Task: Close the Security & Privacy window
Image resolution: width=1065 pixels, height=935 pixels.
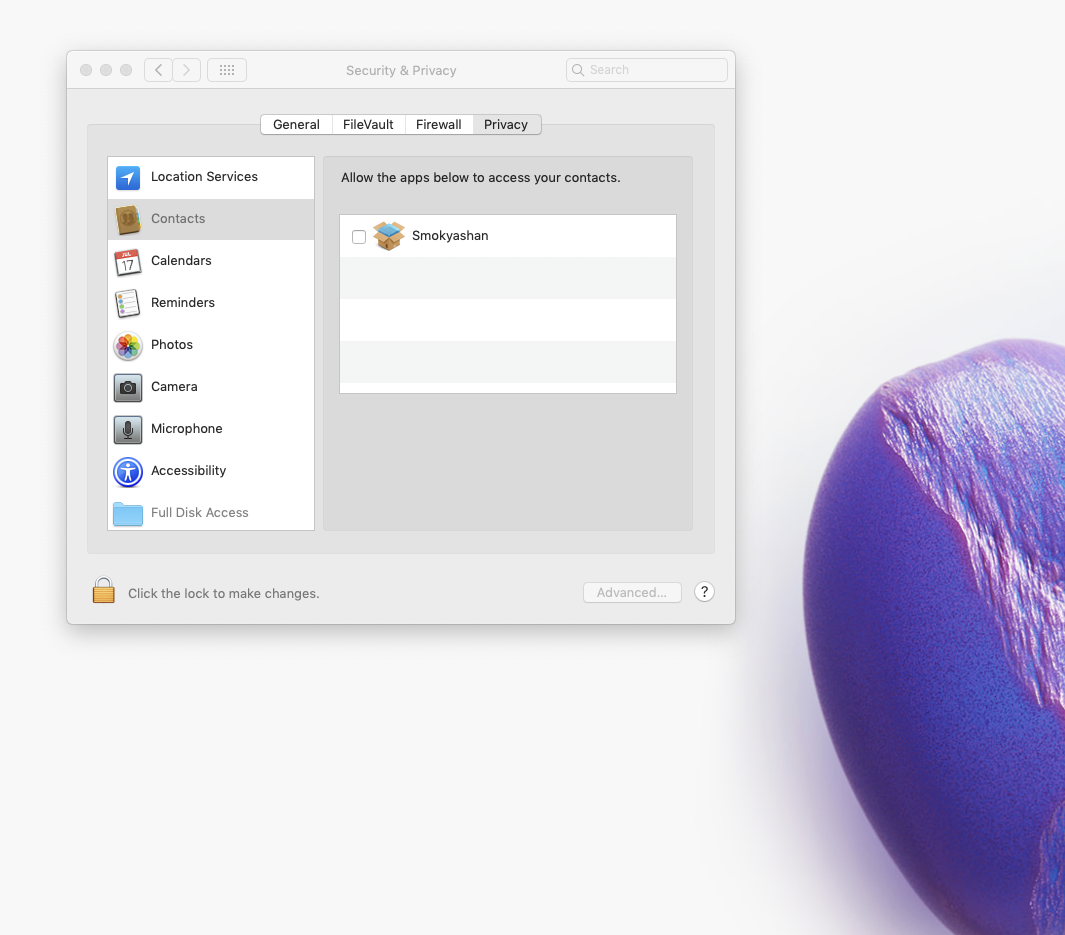Action: click(86, 70)
